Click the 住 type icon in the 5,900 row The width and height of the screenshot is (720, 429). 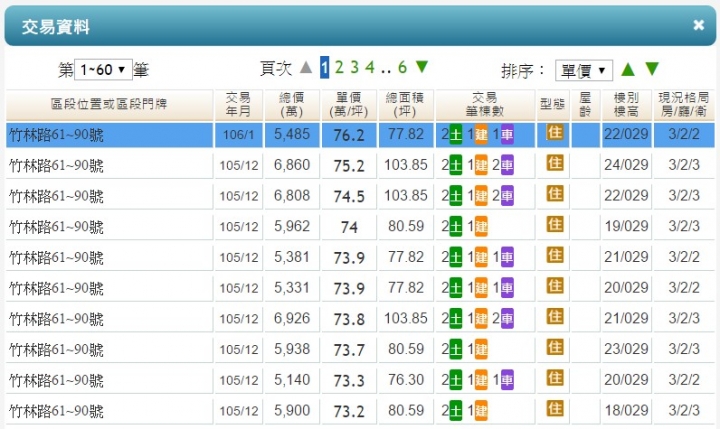pyautogui.click(x=555, y=409)
